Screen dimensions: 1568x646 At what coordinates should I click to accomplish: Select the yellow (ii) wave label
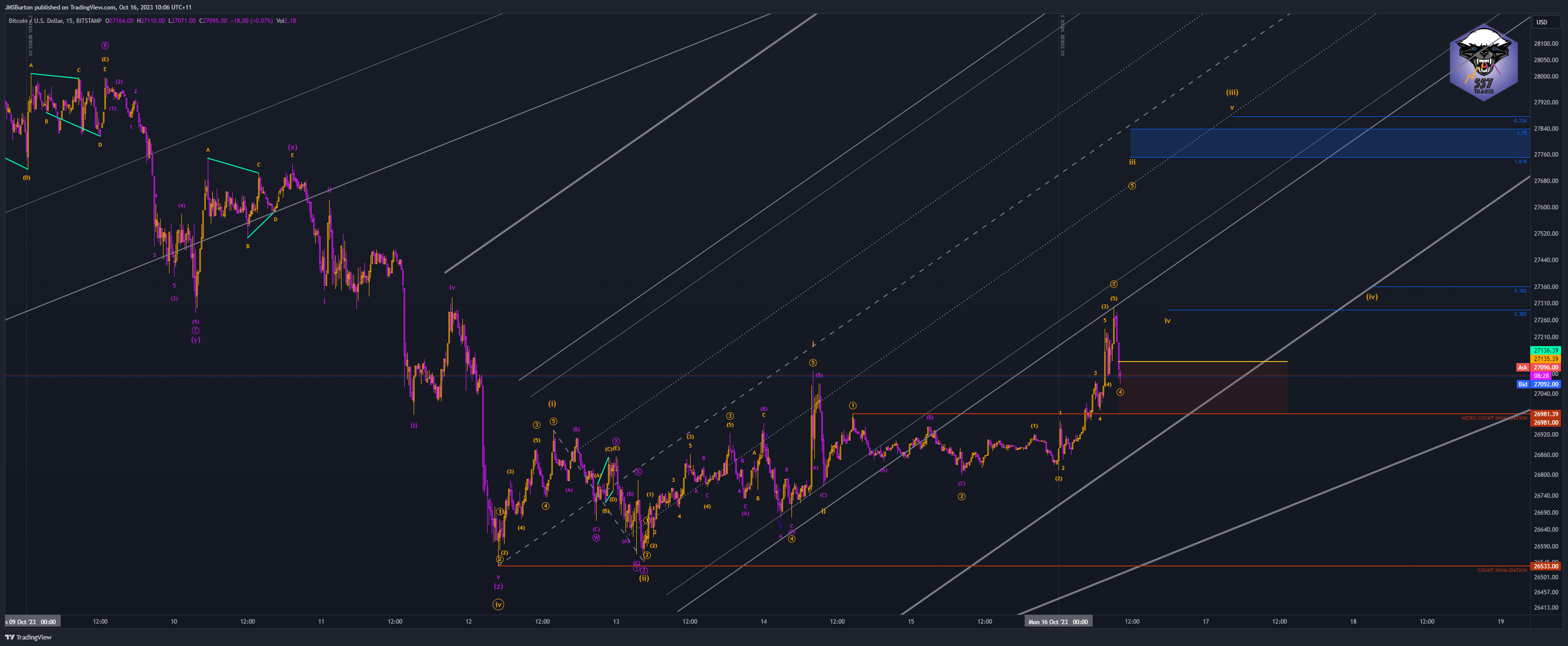coord(643,578)
